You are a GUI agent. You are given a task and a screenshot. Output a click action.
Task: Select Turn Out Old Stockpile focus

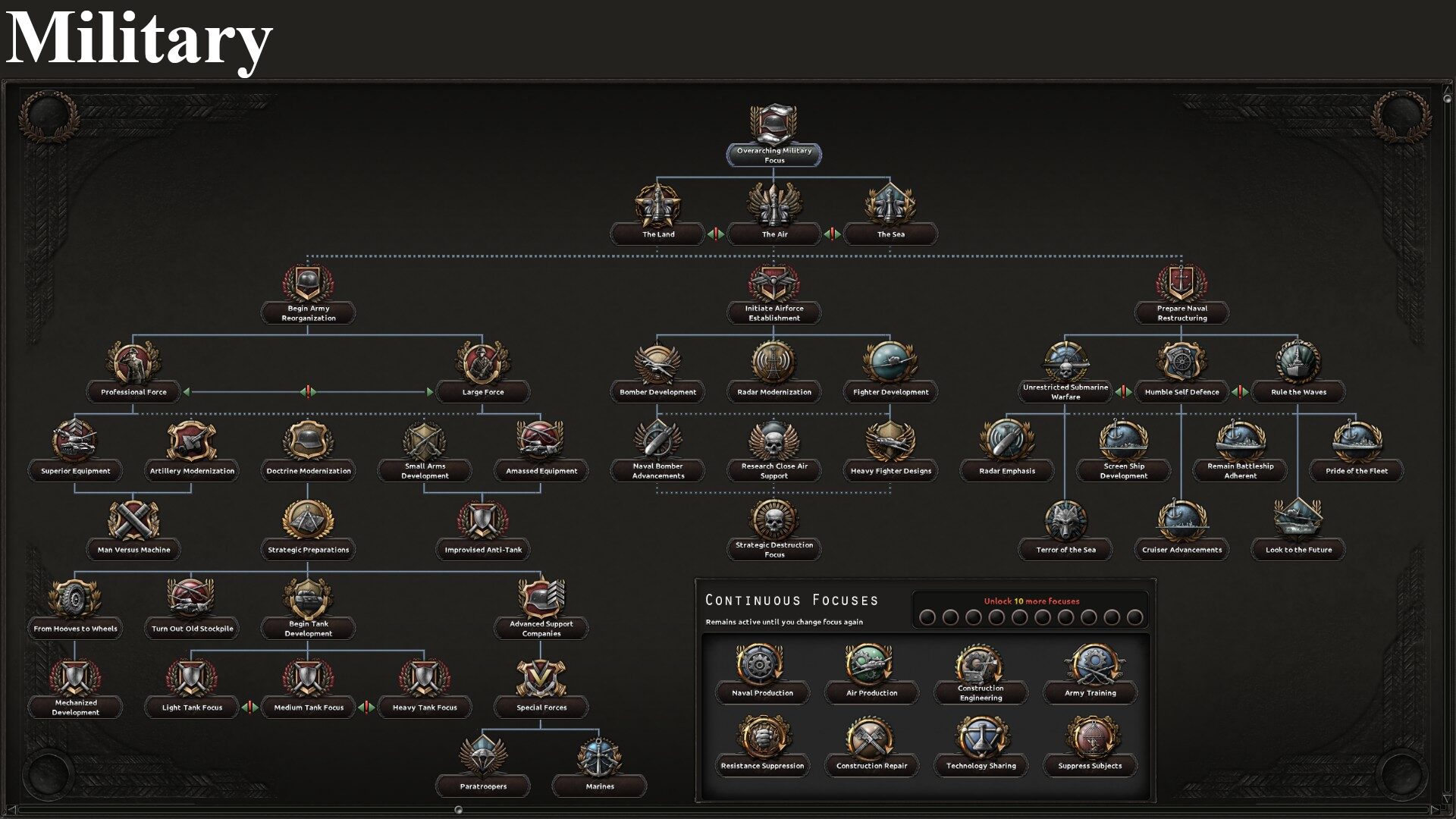click(x=192, y=609)
